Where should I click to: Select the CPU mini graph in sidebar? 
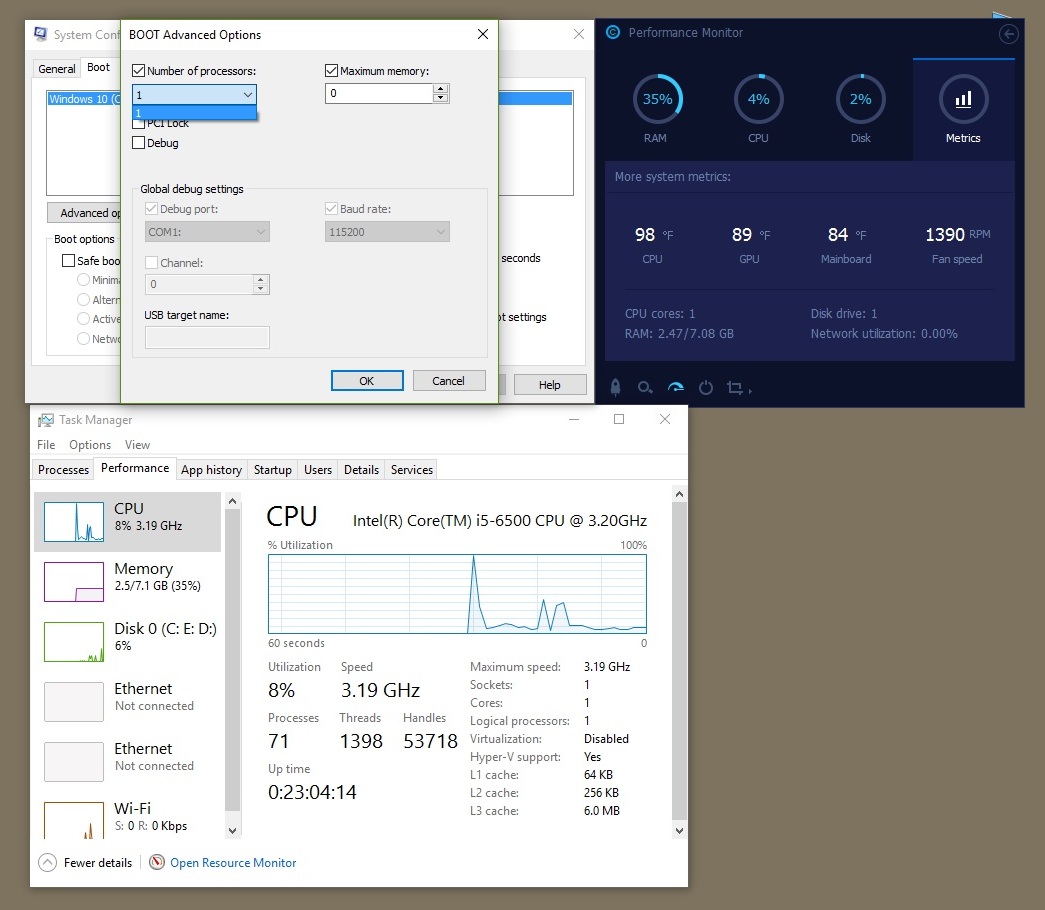(x=74, y=521)
